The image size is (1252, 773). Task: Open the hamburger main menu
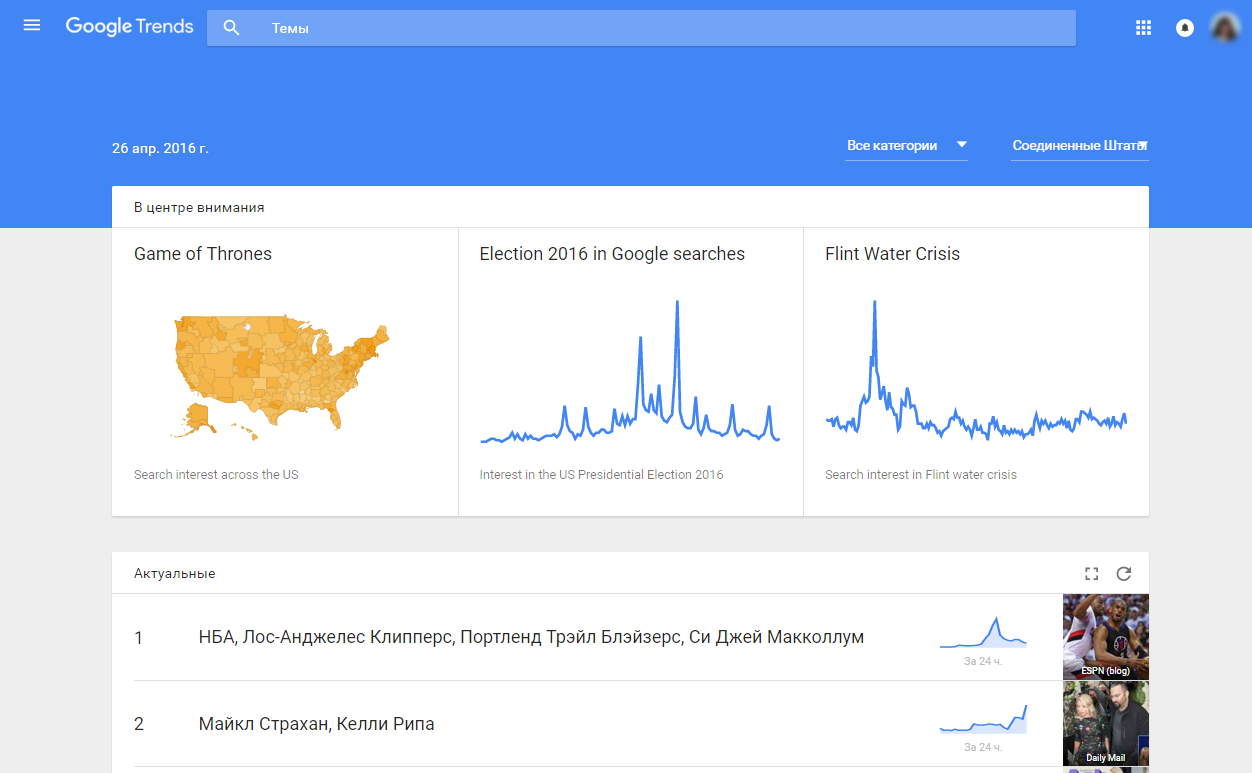pos(32,26)
